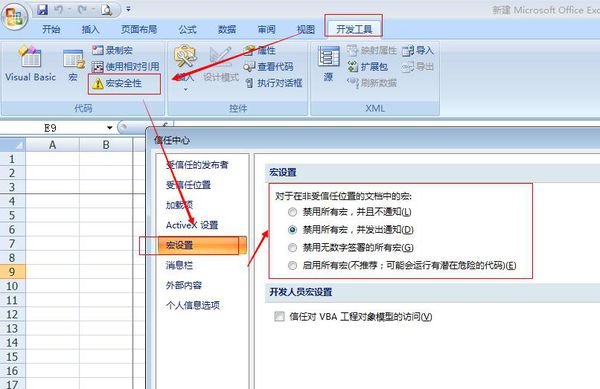Click cell B12 in the worksheet

[106, 314]
